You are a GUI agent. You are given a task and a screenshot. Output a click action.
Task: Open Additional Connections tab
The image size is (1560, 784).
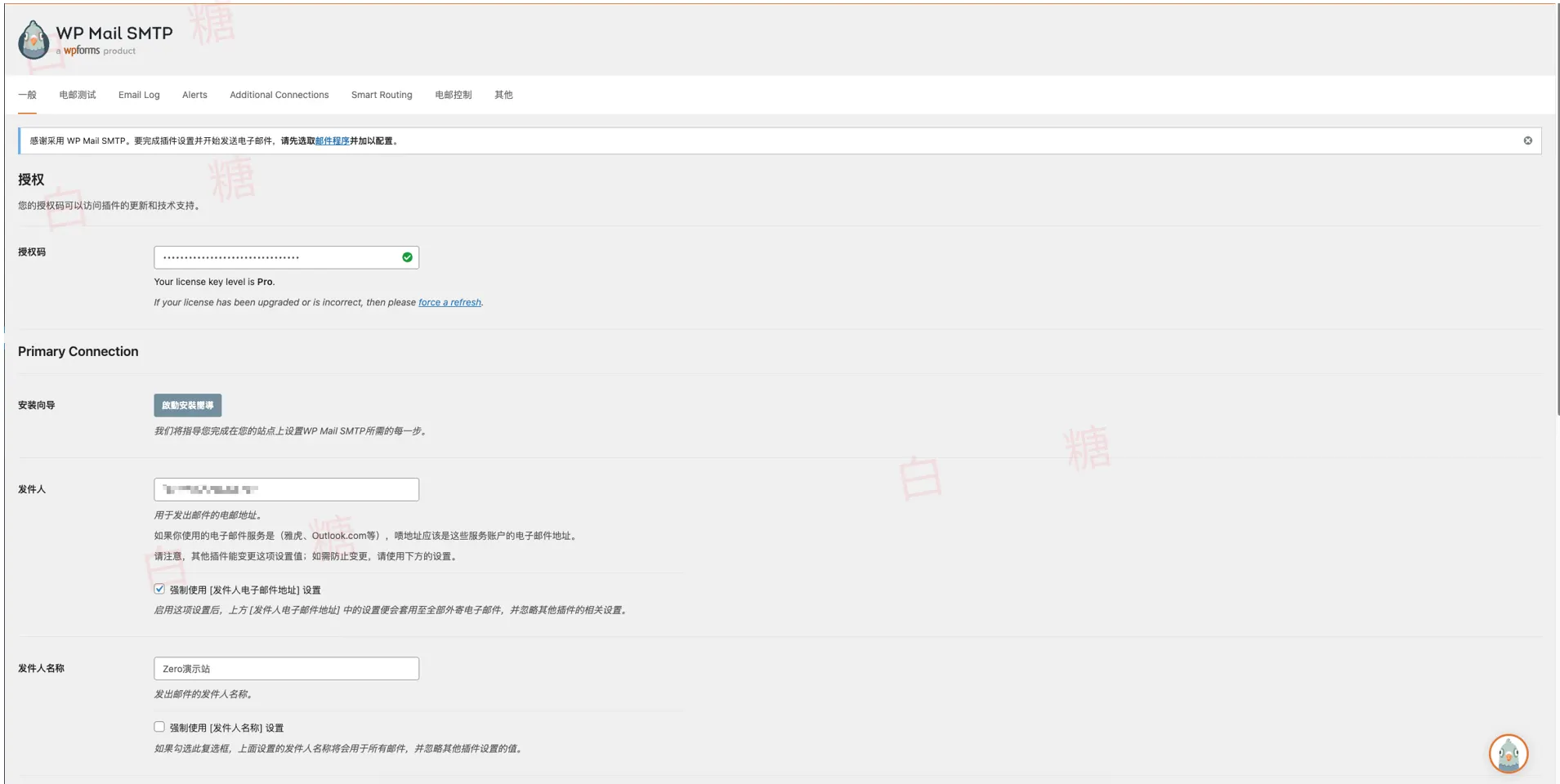(x=279, y=95)
